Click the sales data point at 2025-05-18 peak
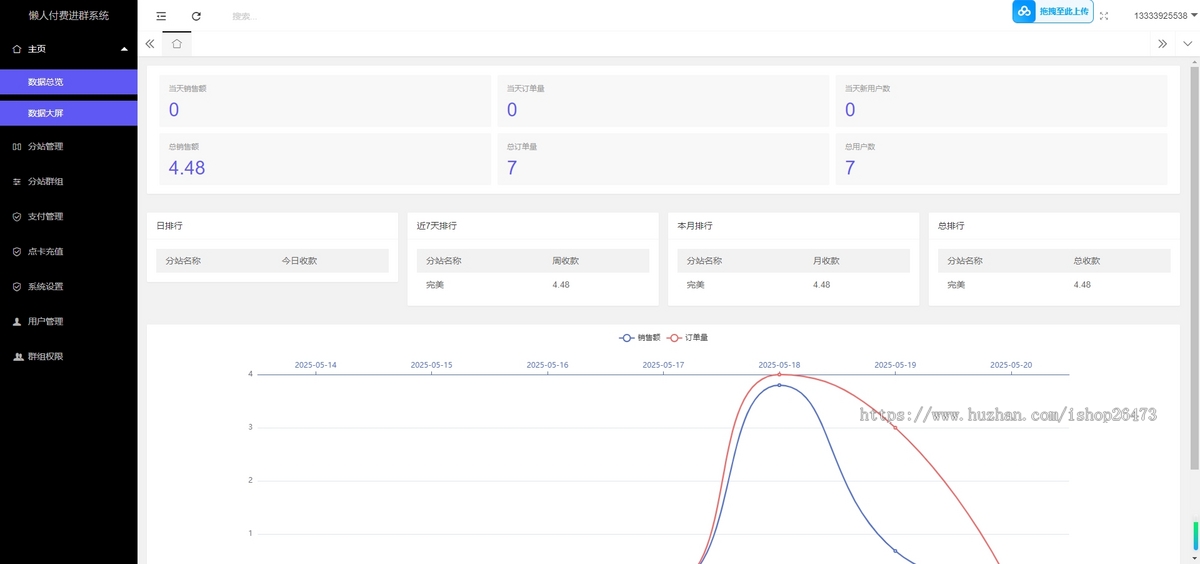Viewport: 1200px width, 564px height. 779,385
